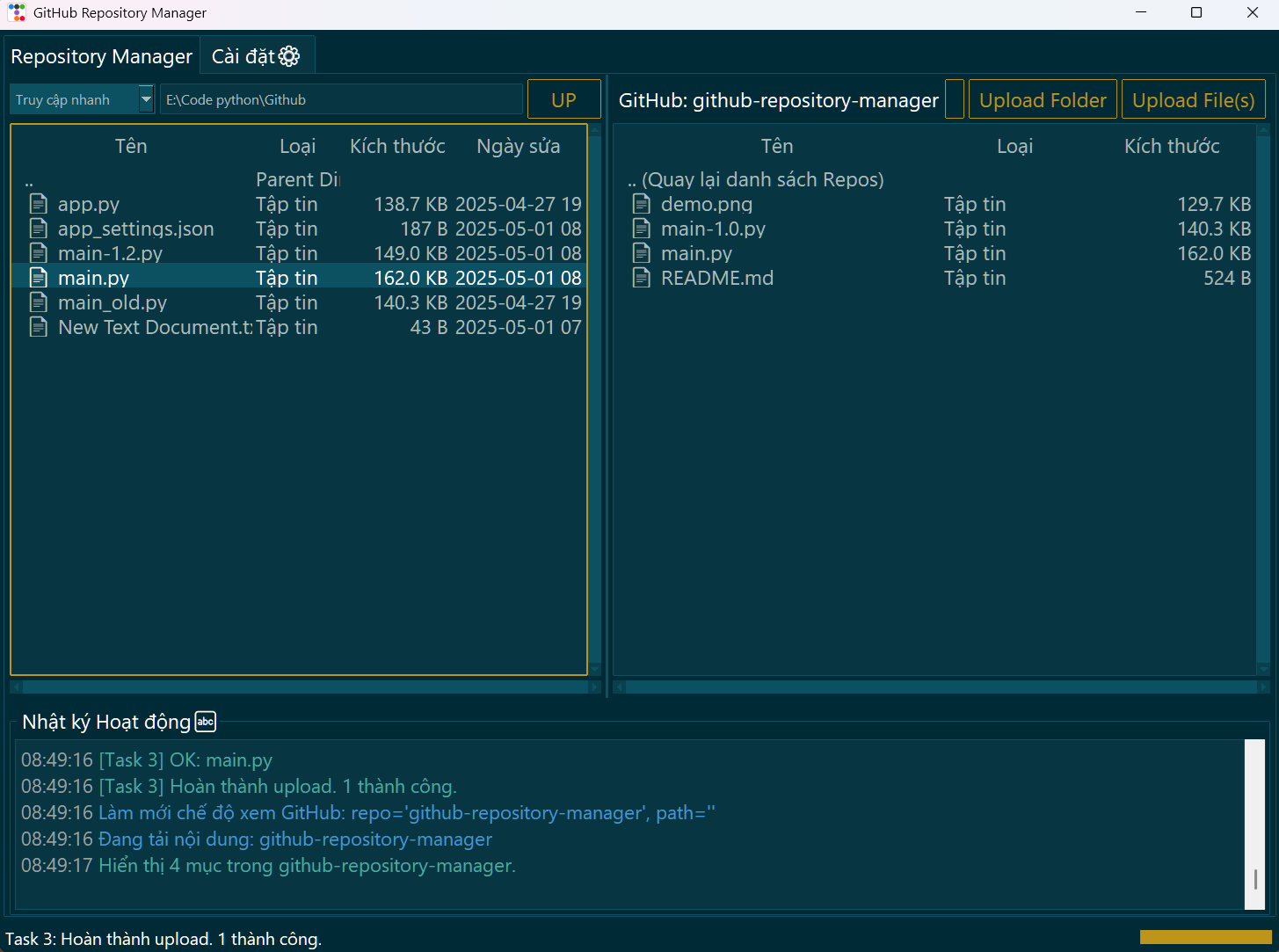The width and height of the screenshot is (1279, 952).
Task: Click the GitHub pane Loại column header
Action: click(x=1014, y=146)
